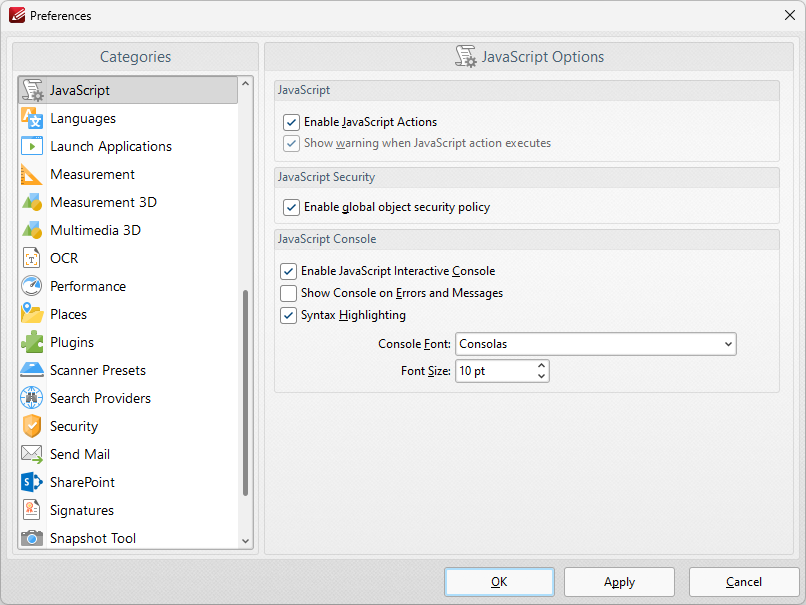Open the SharePoint category
This screenshot has height=605, width=806.
tap(128, 482)
